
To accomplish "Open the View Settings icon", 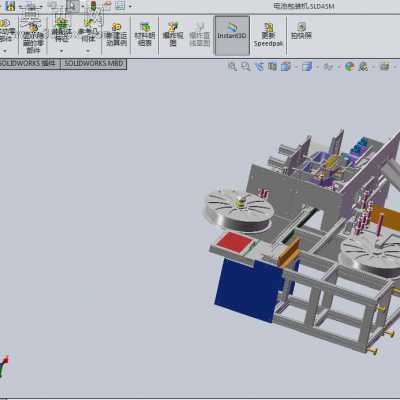I will tap(385, 67).
